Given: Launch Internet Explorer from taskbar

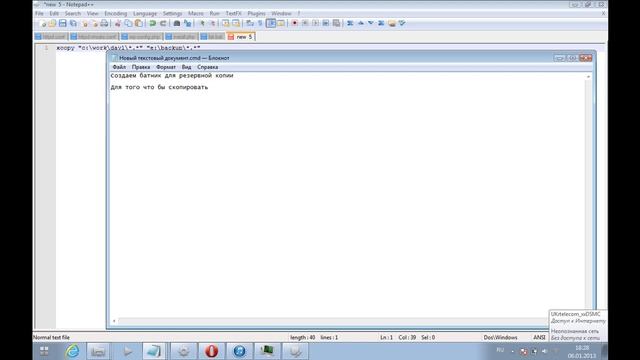Looking at the screenshot, I should 72,351.
